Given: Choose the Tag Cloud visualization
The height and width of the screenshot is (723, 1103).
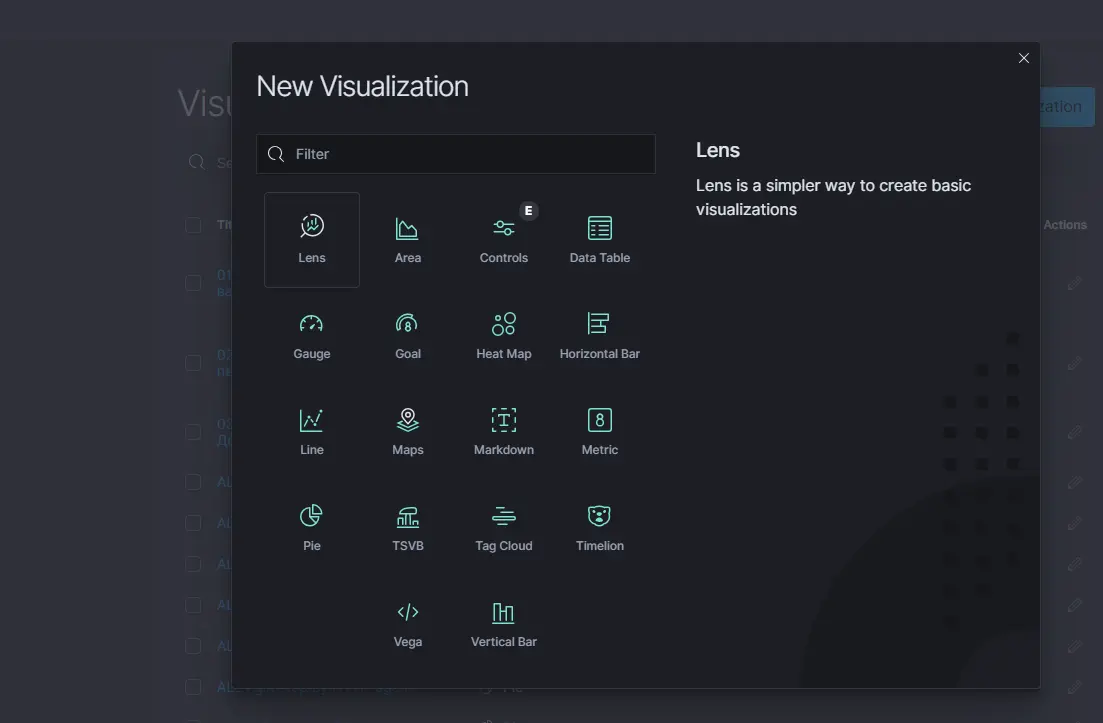Looking at the screenshot, I should [x=504, y=527].
